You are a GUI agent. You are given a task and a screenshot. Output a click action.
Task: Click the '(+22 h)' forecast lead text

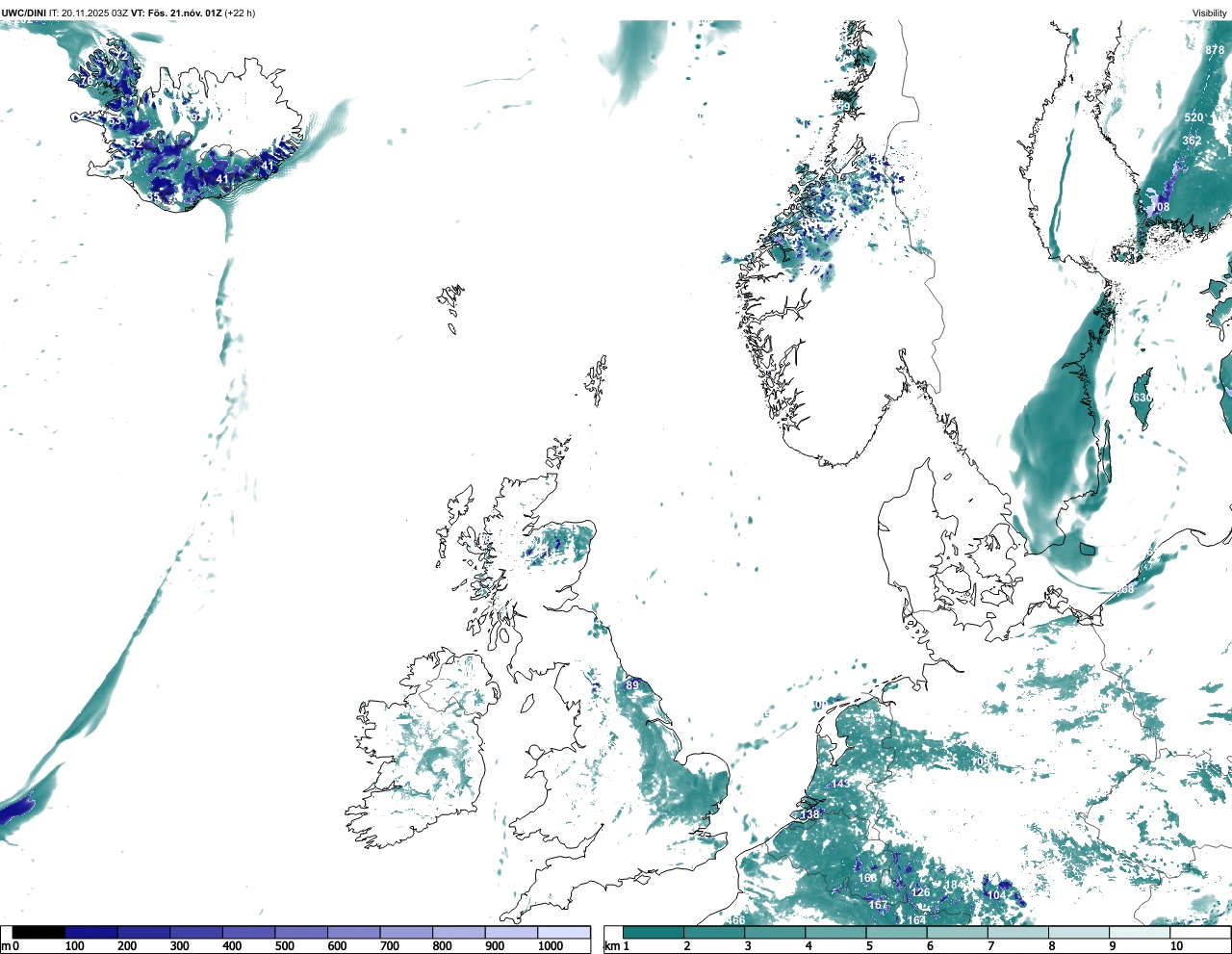coord(240,13)
